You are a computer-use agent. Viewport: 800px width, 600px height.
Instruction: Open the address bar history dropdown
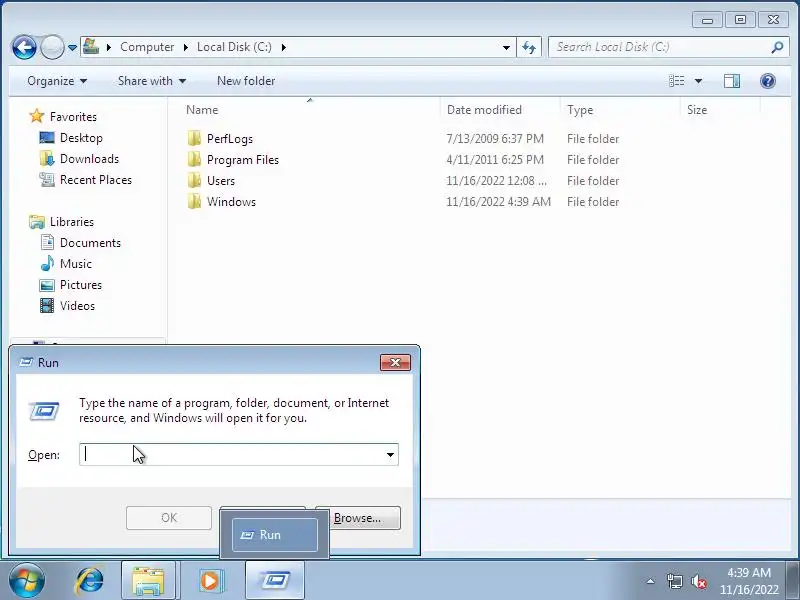click(x=506, y=47)
